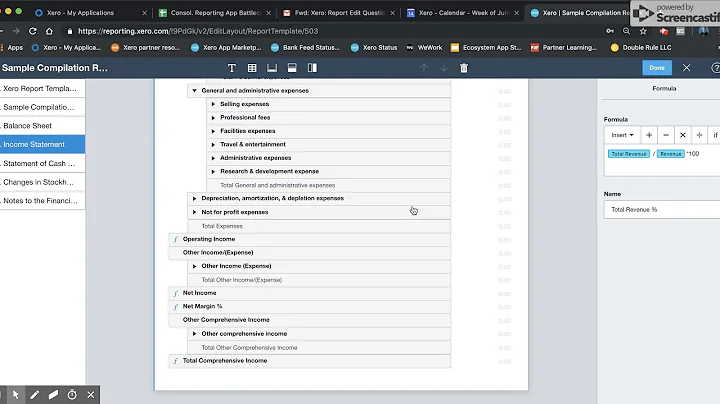Expand Depreciation, amortization, & depletion expenses

click(195, 198)
